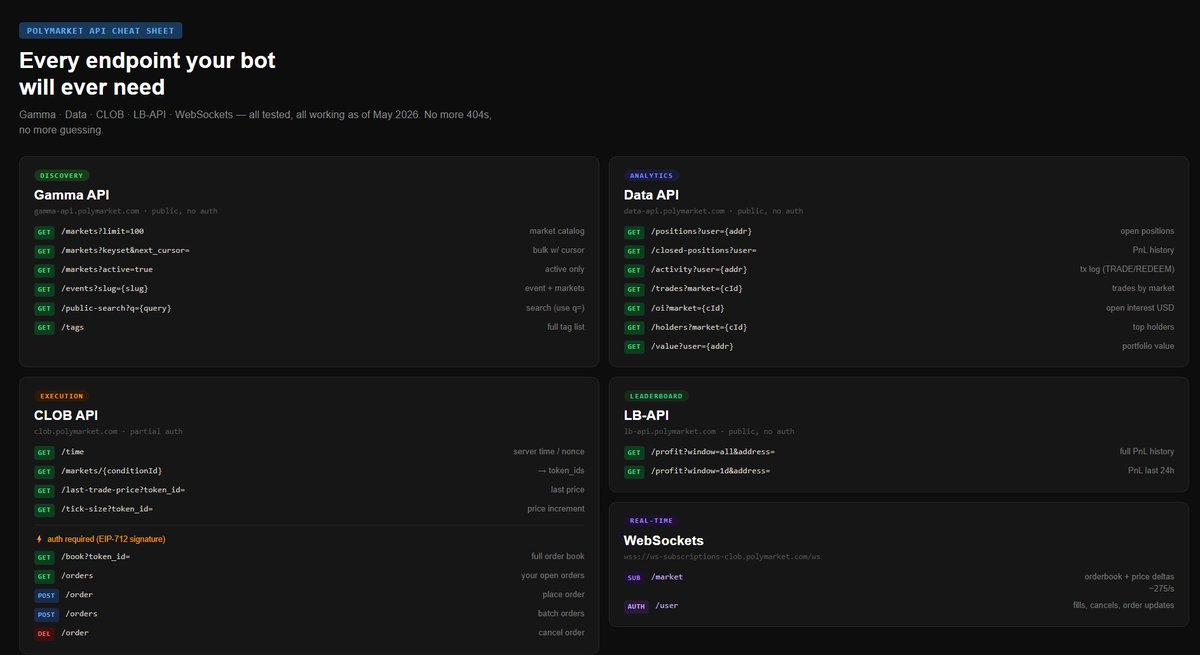The image size is (1200, 655).
Task: Select the /closed-positions?user= endpoint
Action: tap(703, 250)
